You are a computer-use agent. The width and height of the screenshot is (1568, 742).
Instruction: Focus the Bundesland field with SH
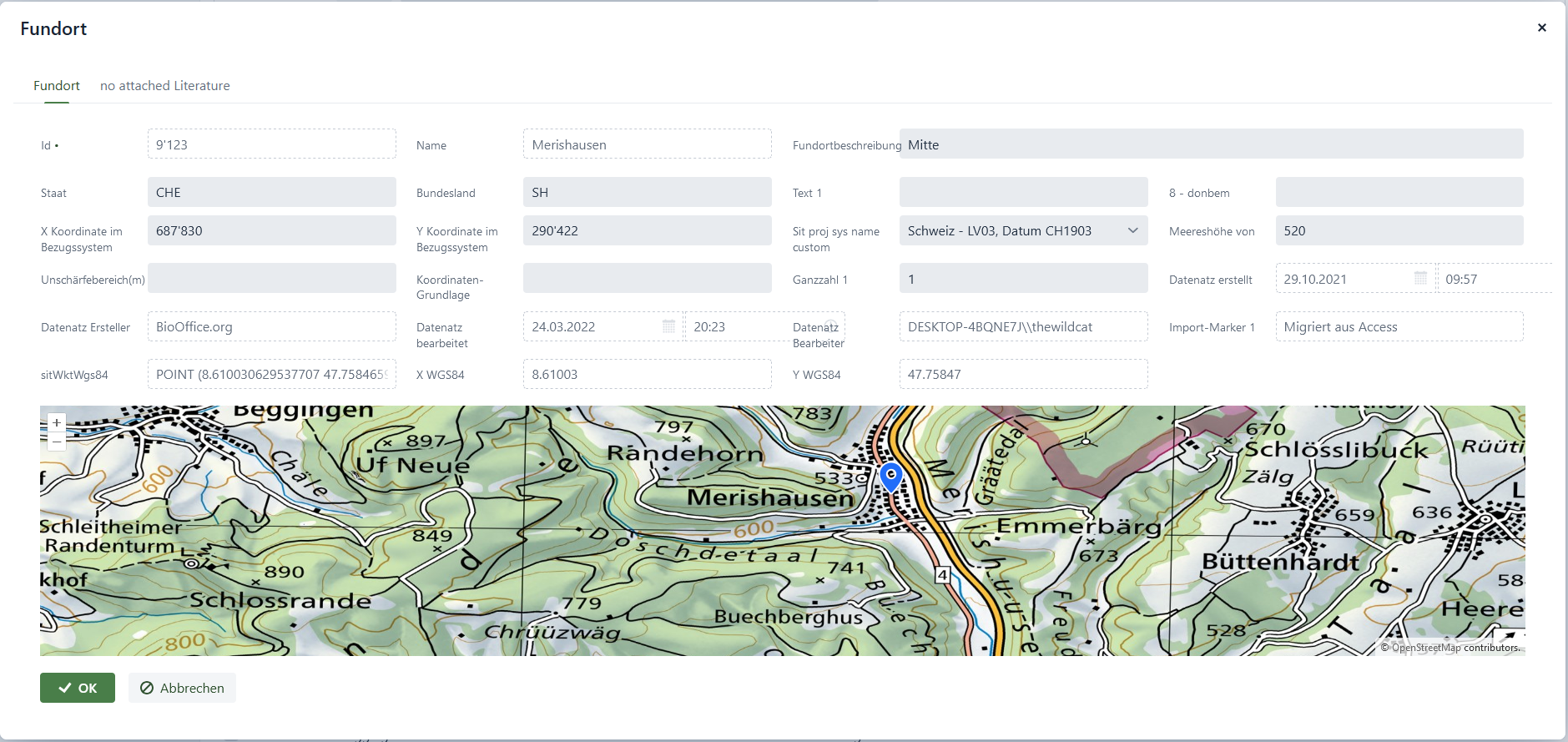pos(647,193)
